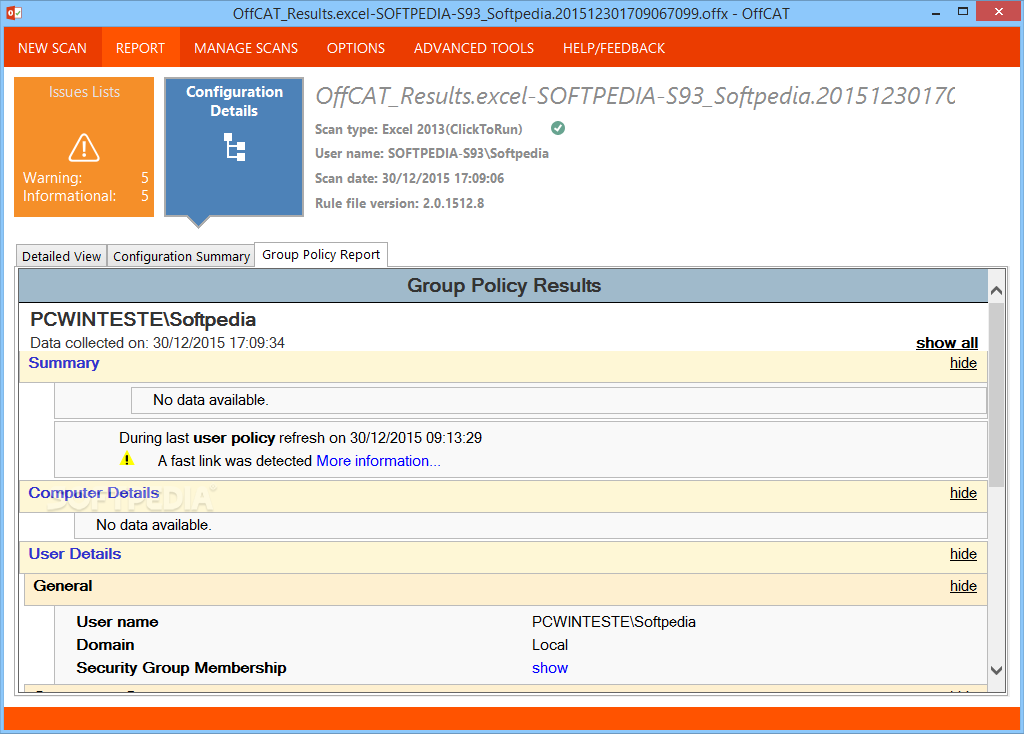This screenshot has width=1024, height=734.
Task: Click the OffCAT app icon in title bar
Action: pyautogui.click(x=14, y=12)
